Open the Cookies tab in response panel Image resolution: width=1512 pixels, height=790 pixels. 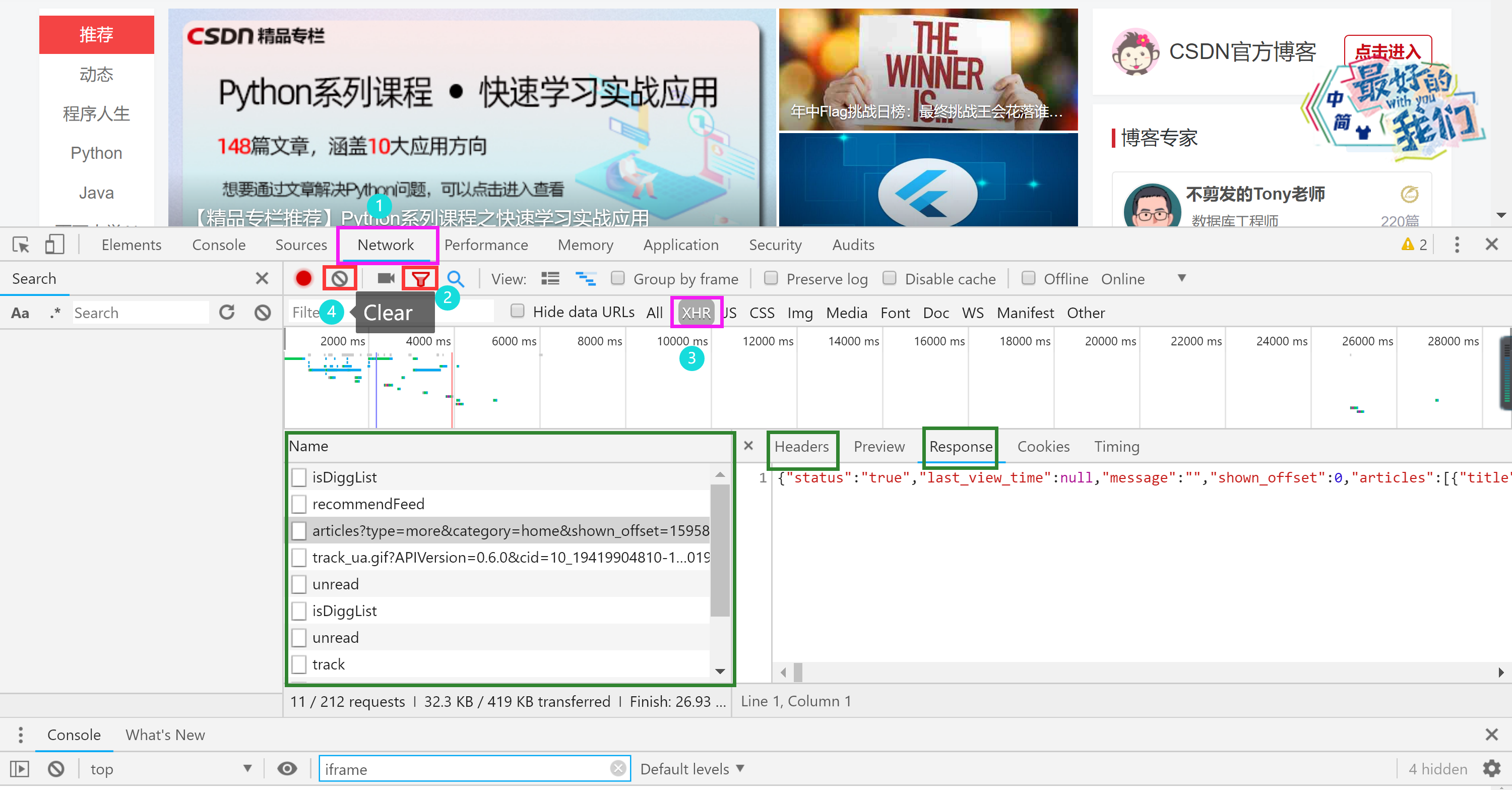pos(1044,446)
